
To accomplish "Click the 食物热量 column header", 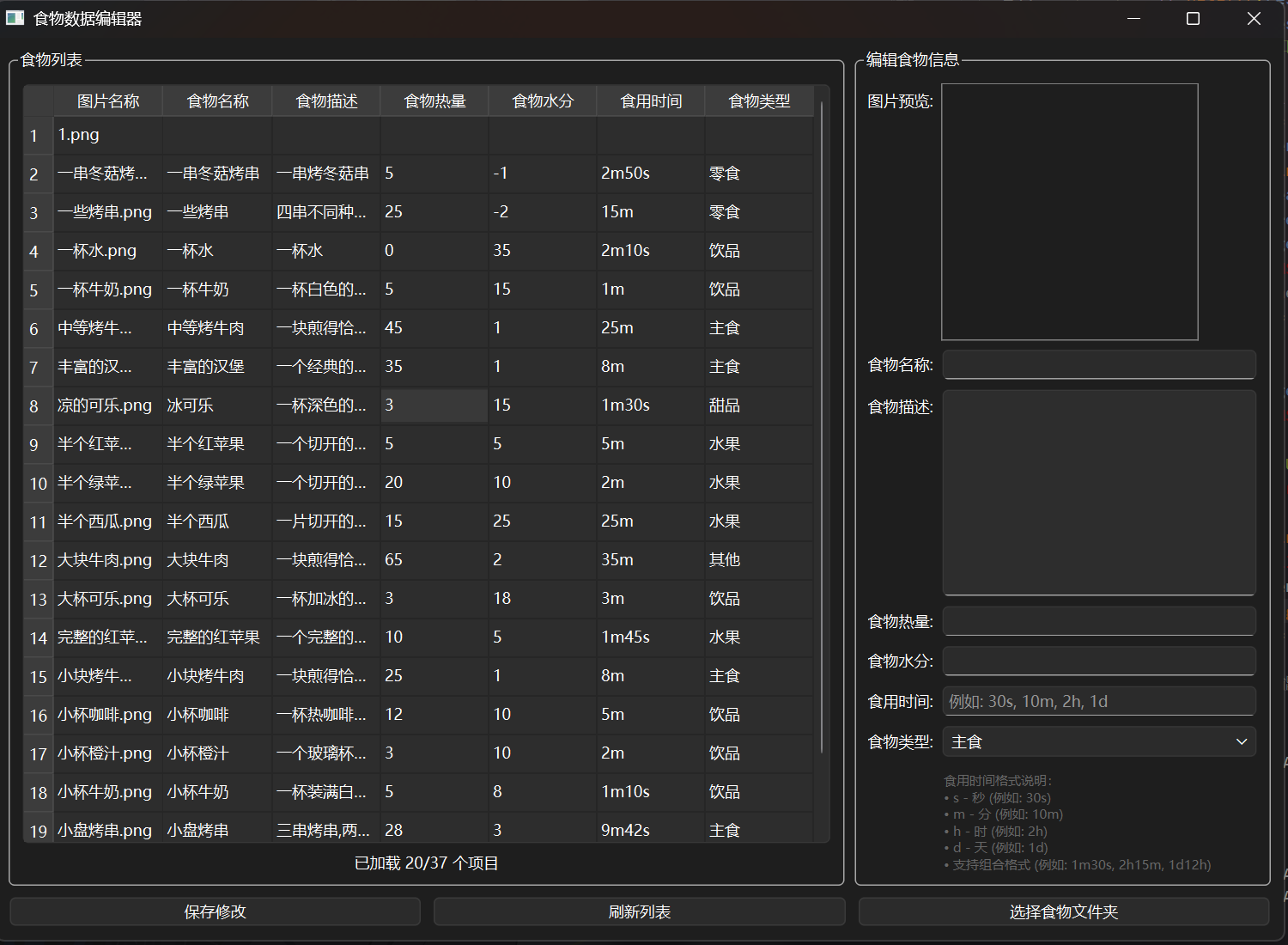I will [x=434, y=101].
